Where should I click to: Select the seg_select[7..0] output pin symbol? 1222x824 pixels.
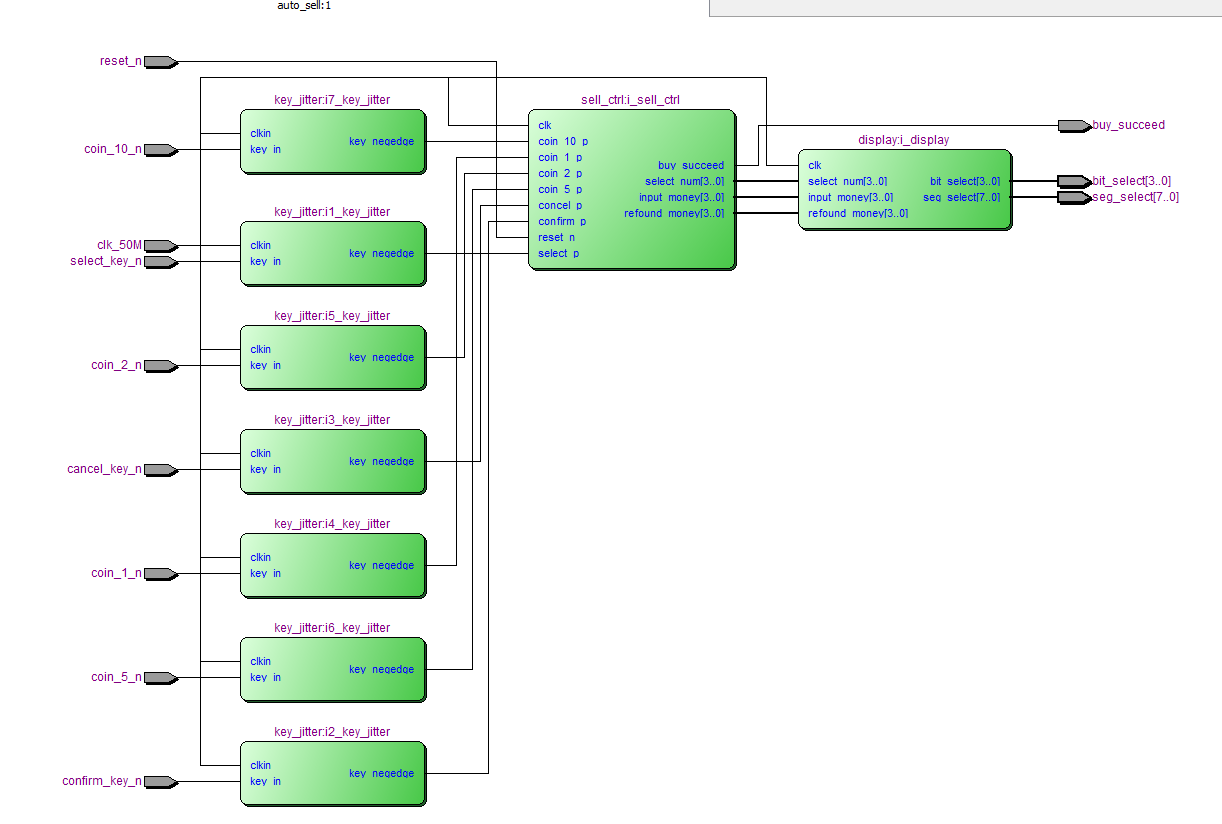click(x=1075, y=198)
